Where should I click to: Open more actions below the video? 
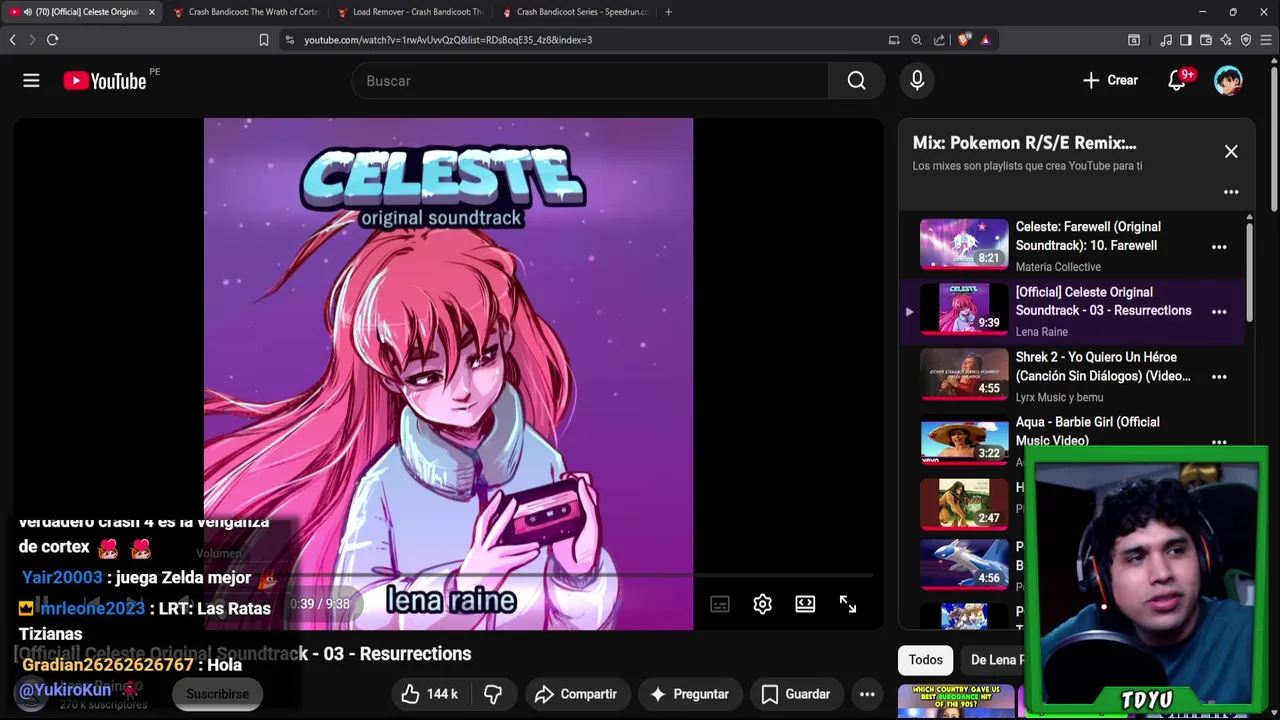coord(867,694)
